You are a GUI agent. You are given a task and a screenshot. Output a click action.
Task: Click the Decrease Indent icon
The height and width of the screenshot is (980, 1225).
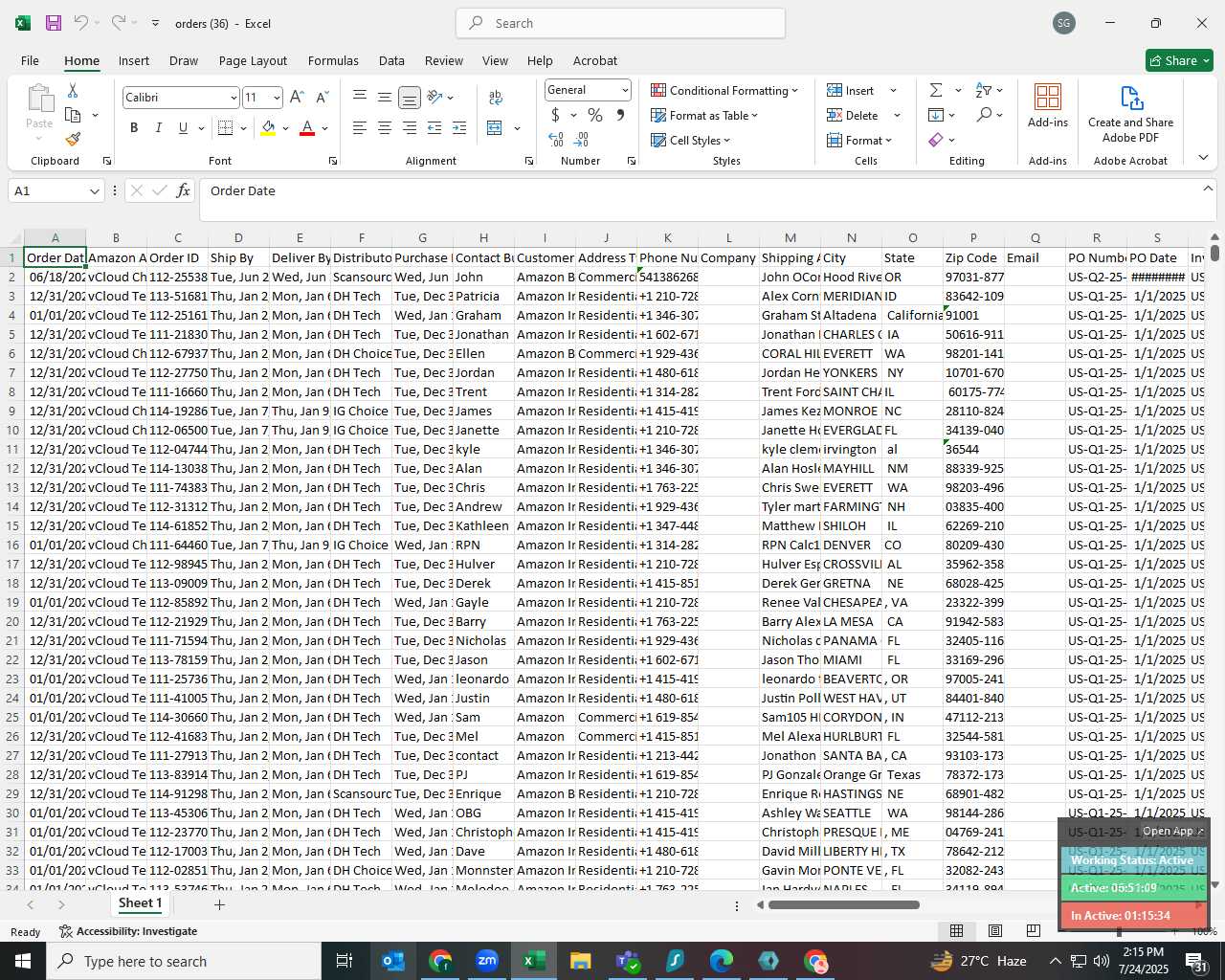click(434, 127)
